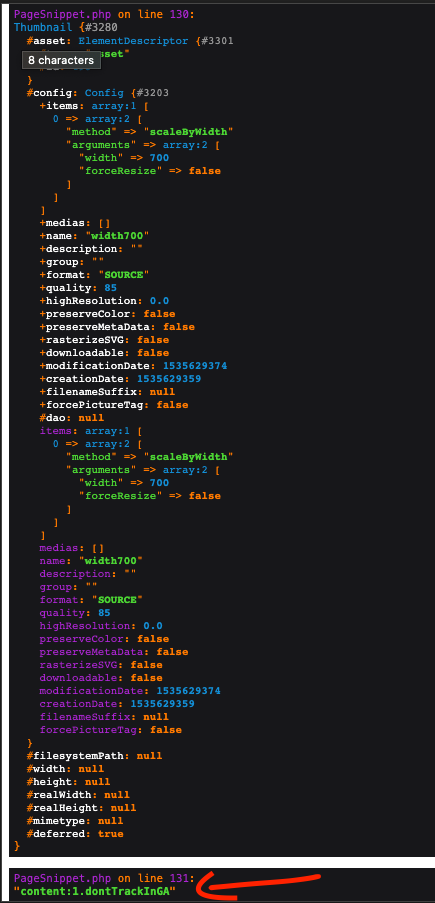
Task: Click the white "+preserveMetaData: false" line
Action: [117, 327]
